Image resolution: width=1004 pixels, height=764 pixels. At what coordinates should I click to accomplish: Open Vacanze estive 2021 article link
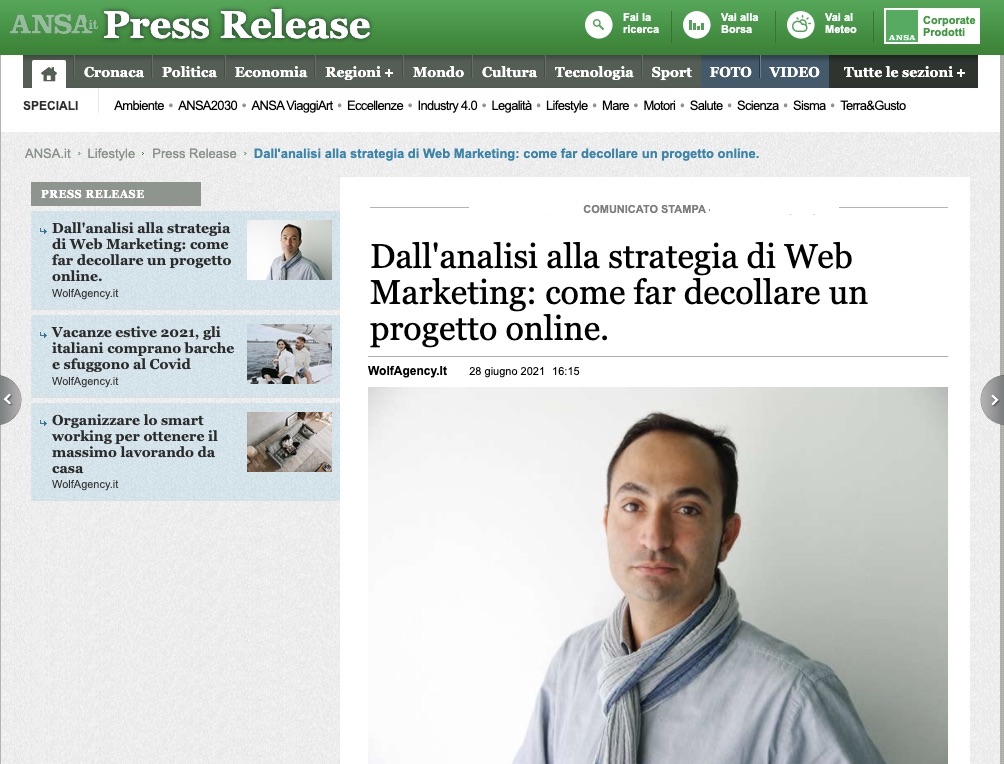point(143,348)
